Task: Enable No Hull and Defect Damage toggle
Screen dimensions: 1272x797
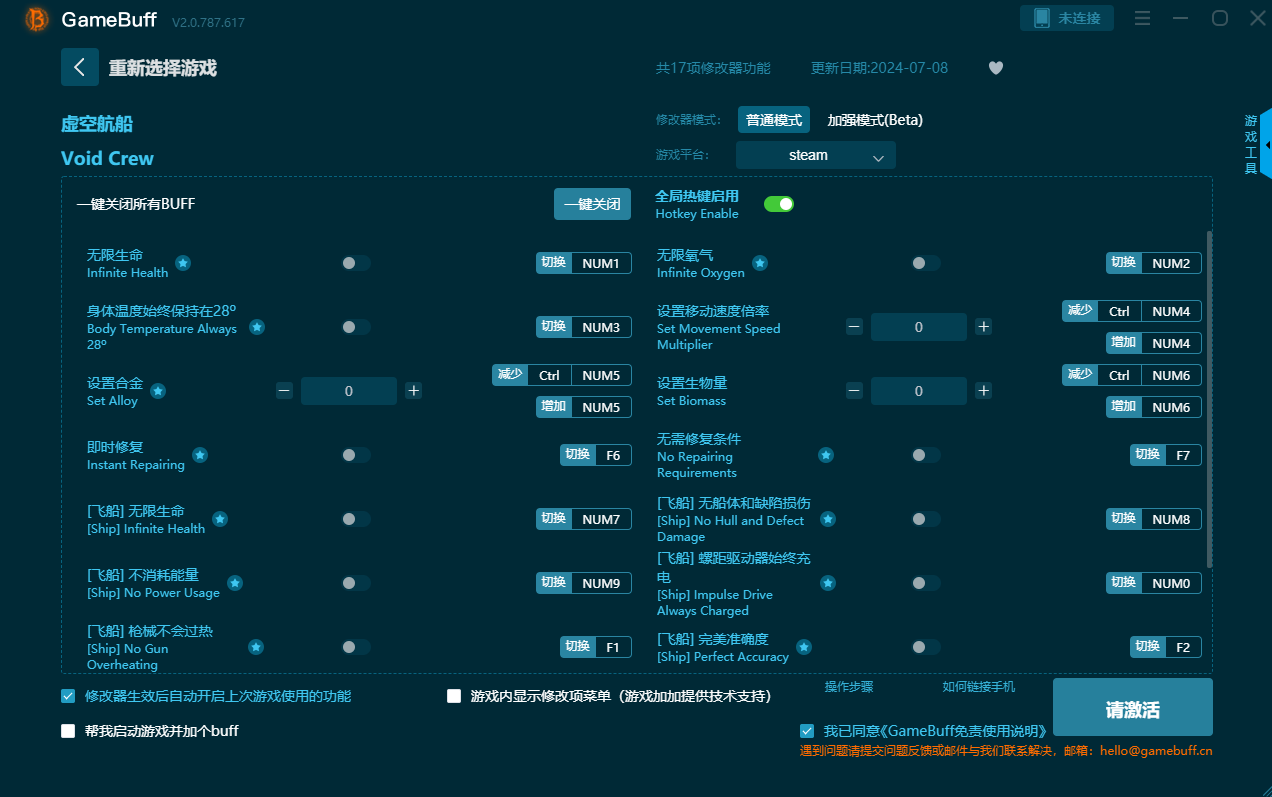Action: click(926, 519)
